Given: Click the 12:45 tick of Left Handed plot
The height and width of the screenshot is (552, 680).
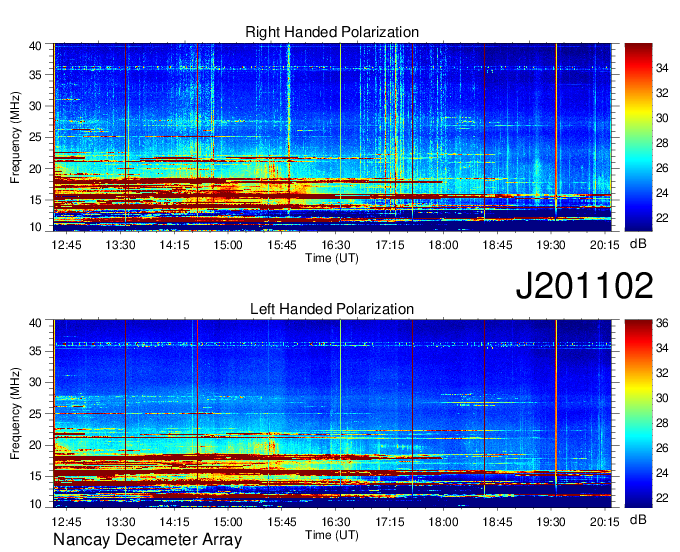Looking at the screenshot, I should [x=66, y=522].
